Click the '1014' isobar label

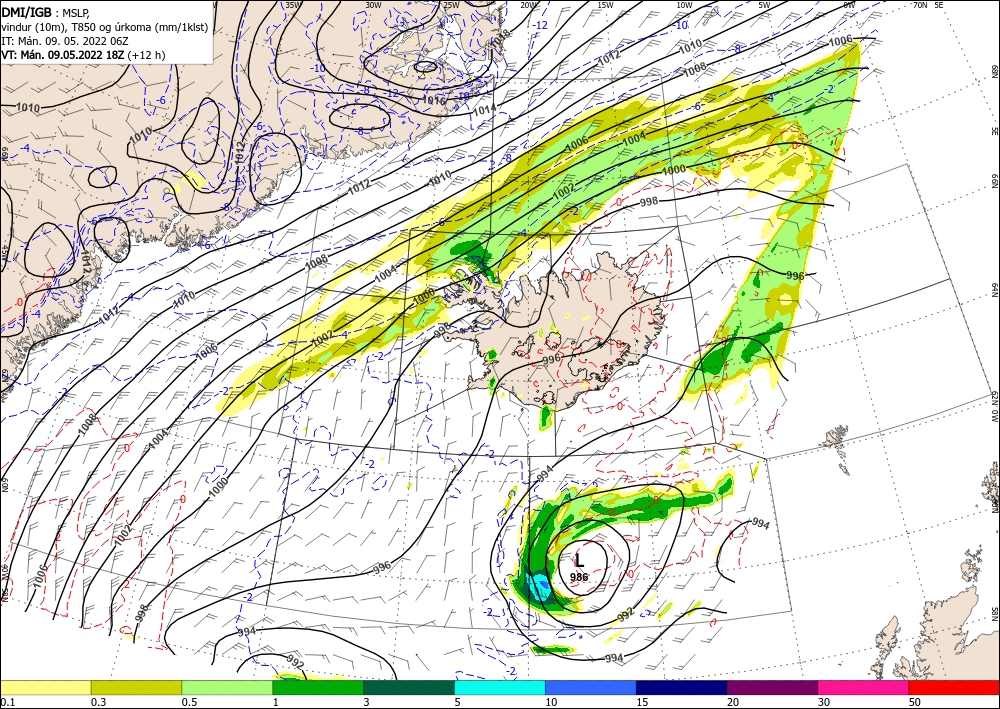(484, 110)
